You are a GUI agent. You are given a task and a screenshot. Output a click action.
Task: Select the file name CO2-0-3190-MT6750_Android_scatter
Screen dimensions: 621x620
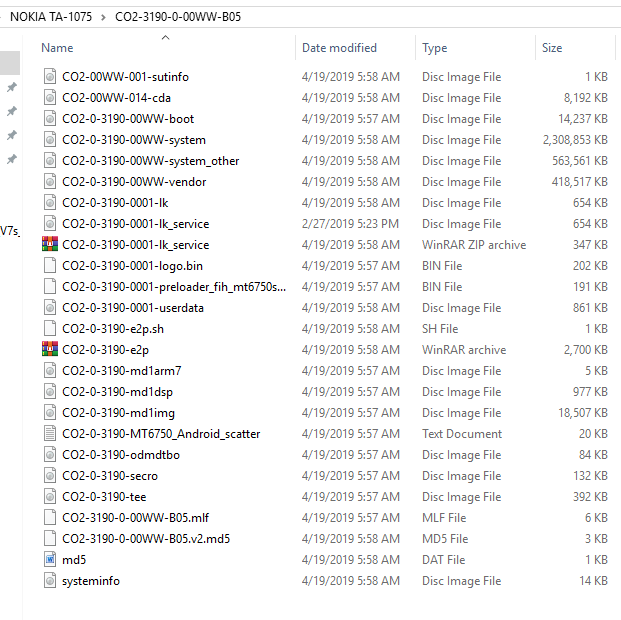[x=161, y=434]
